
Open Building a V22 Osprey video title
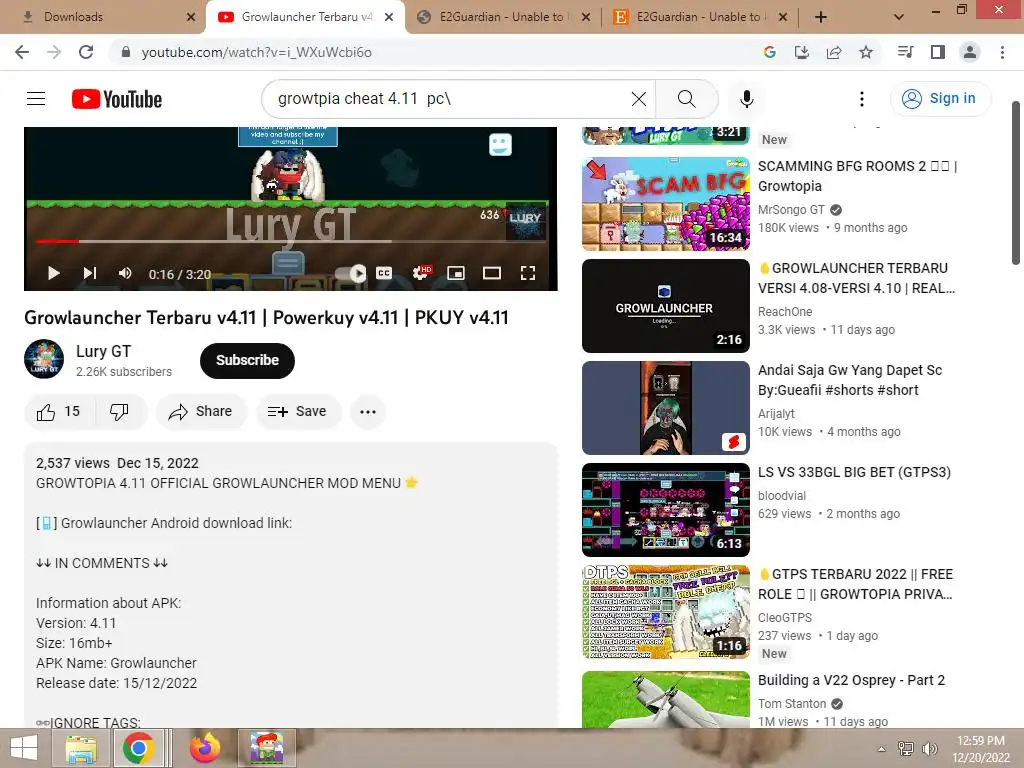click(851, 680)
